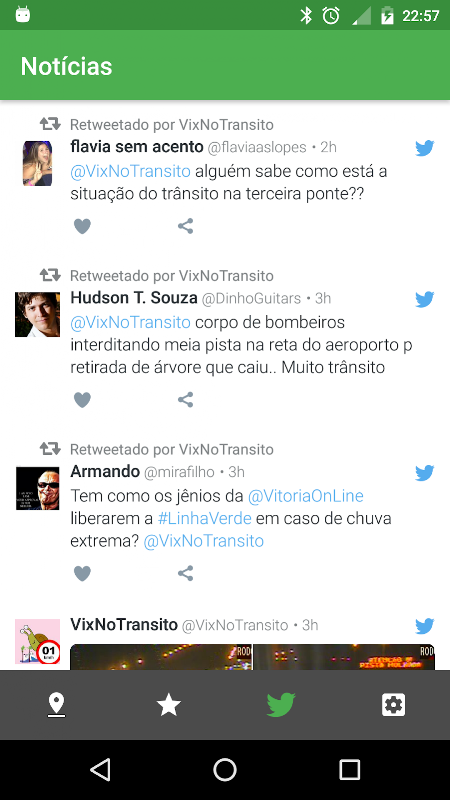Tap the Android home circle button

(225, 769)
